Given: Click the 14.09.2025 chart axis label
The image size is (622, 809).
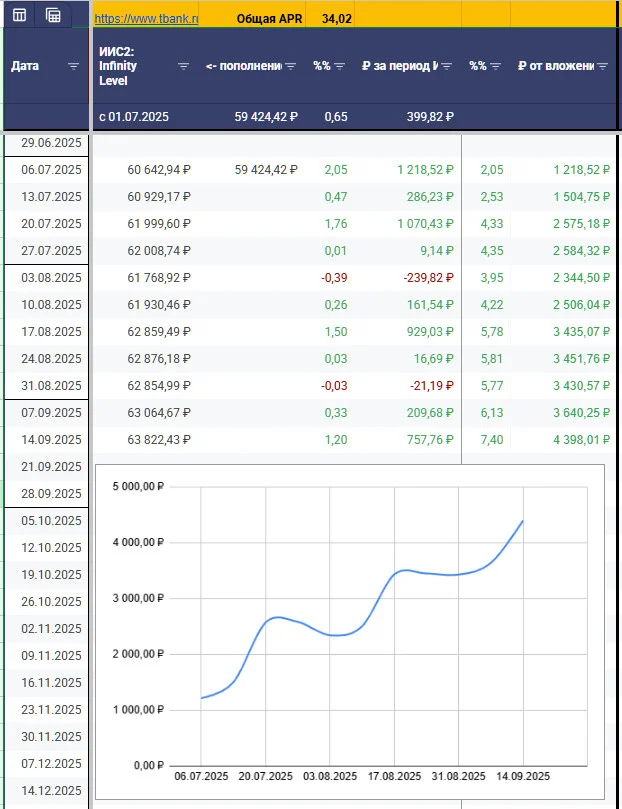Looking at the screenshot, I should click(x=523, y=776).
